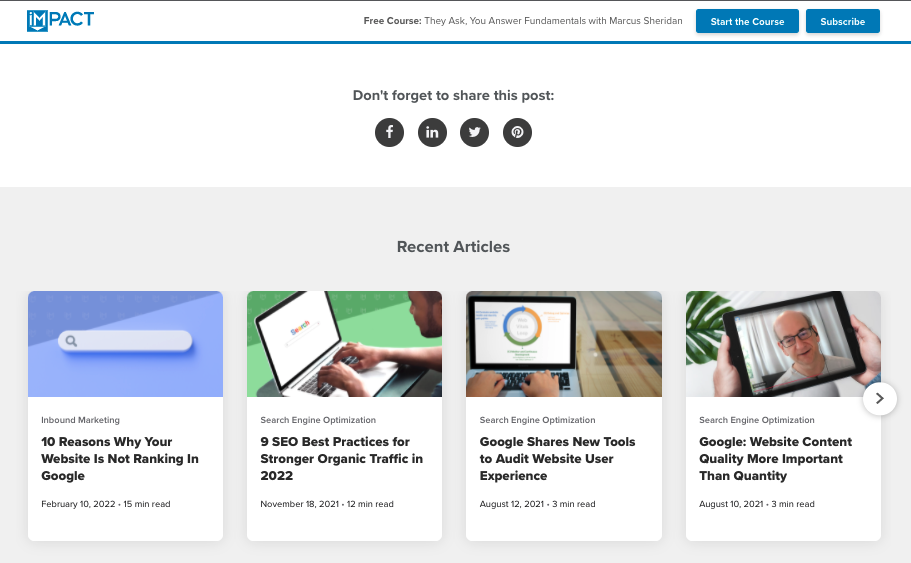Share this post on Twitter
This screenshot has height=563, width=911.
coord(475,132)
